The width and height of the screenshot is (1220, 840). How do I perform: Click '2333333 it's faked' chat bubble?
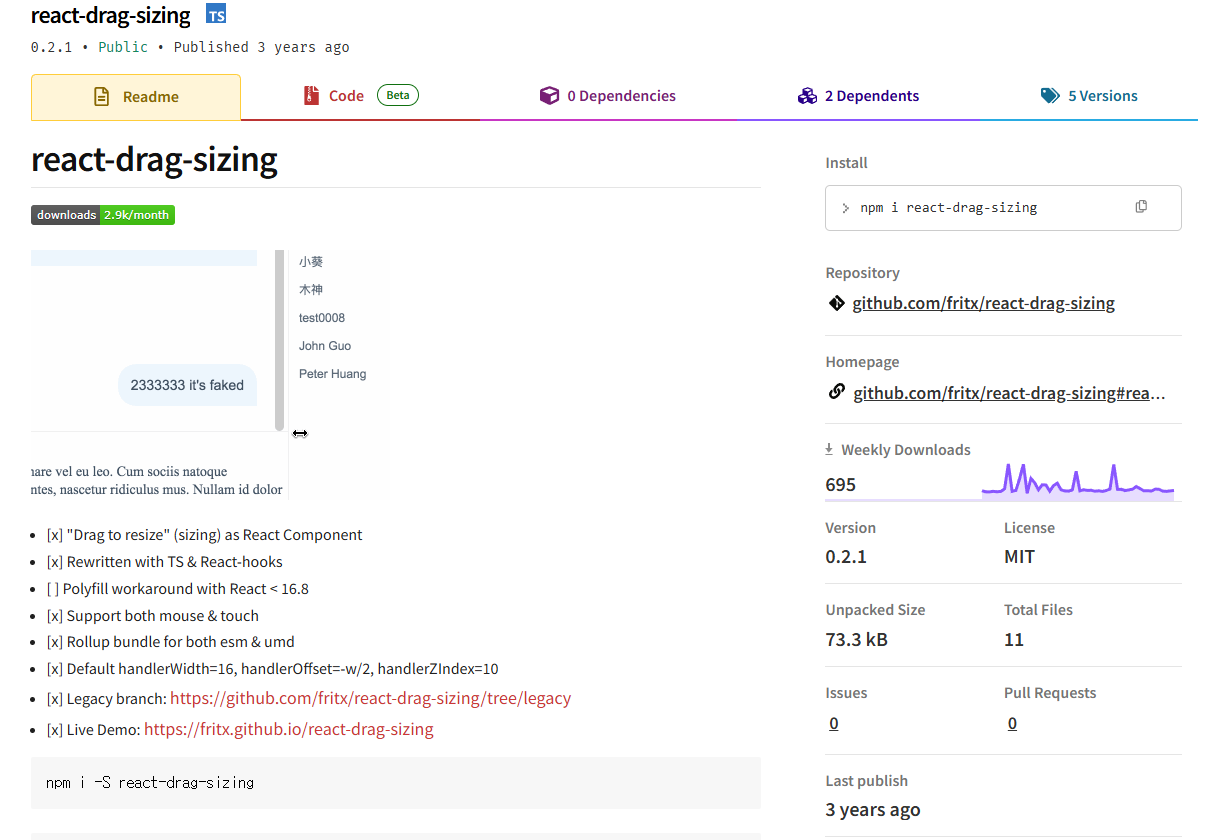(187, 385)
